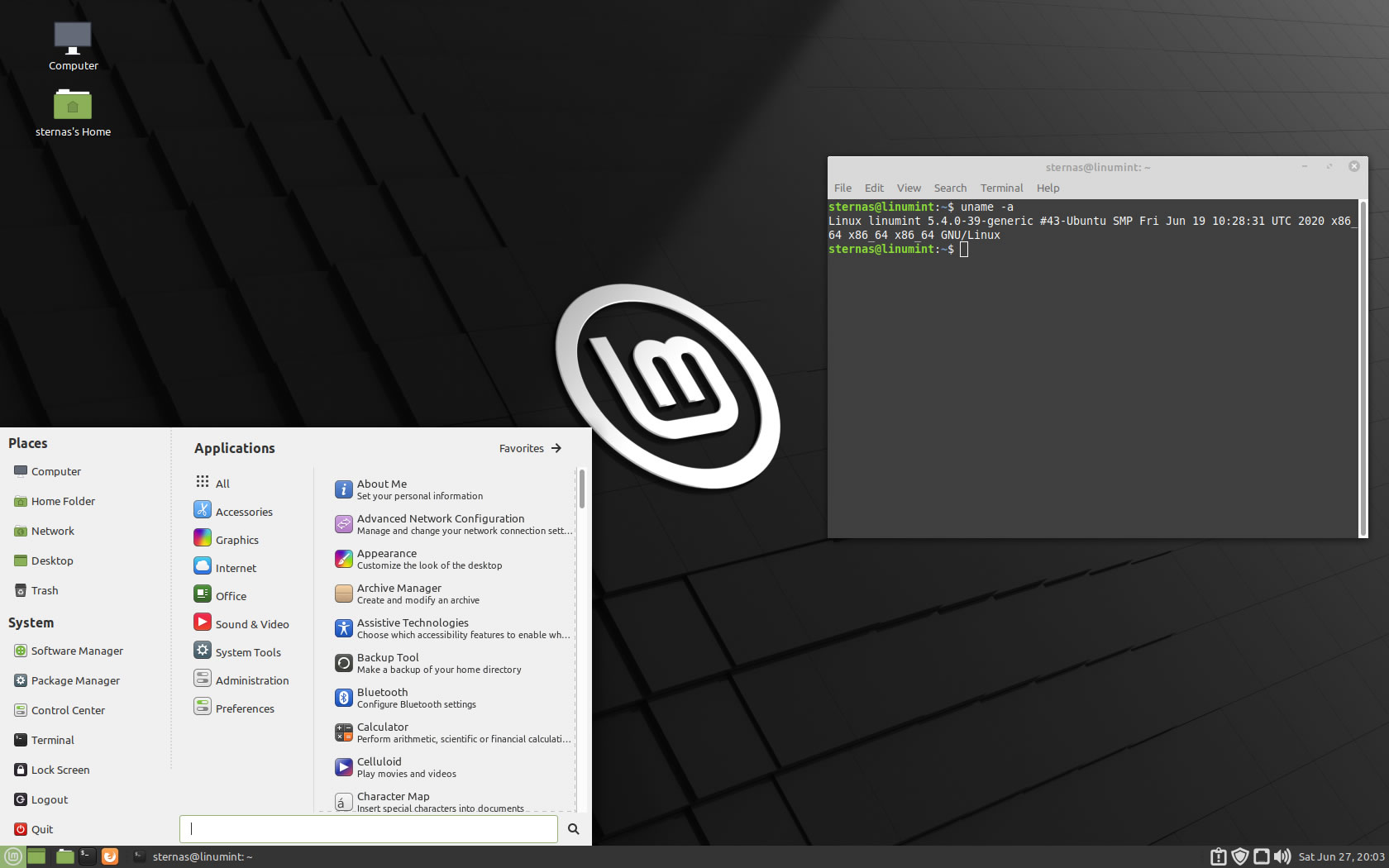The image size is (1389, 868).
Task: Launch Celluloid video player
Action: pos(452,767)
